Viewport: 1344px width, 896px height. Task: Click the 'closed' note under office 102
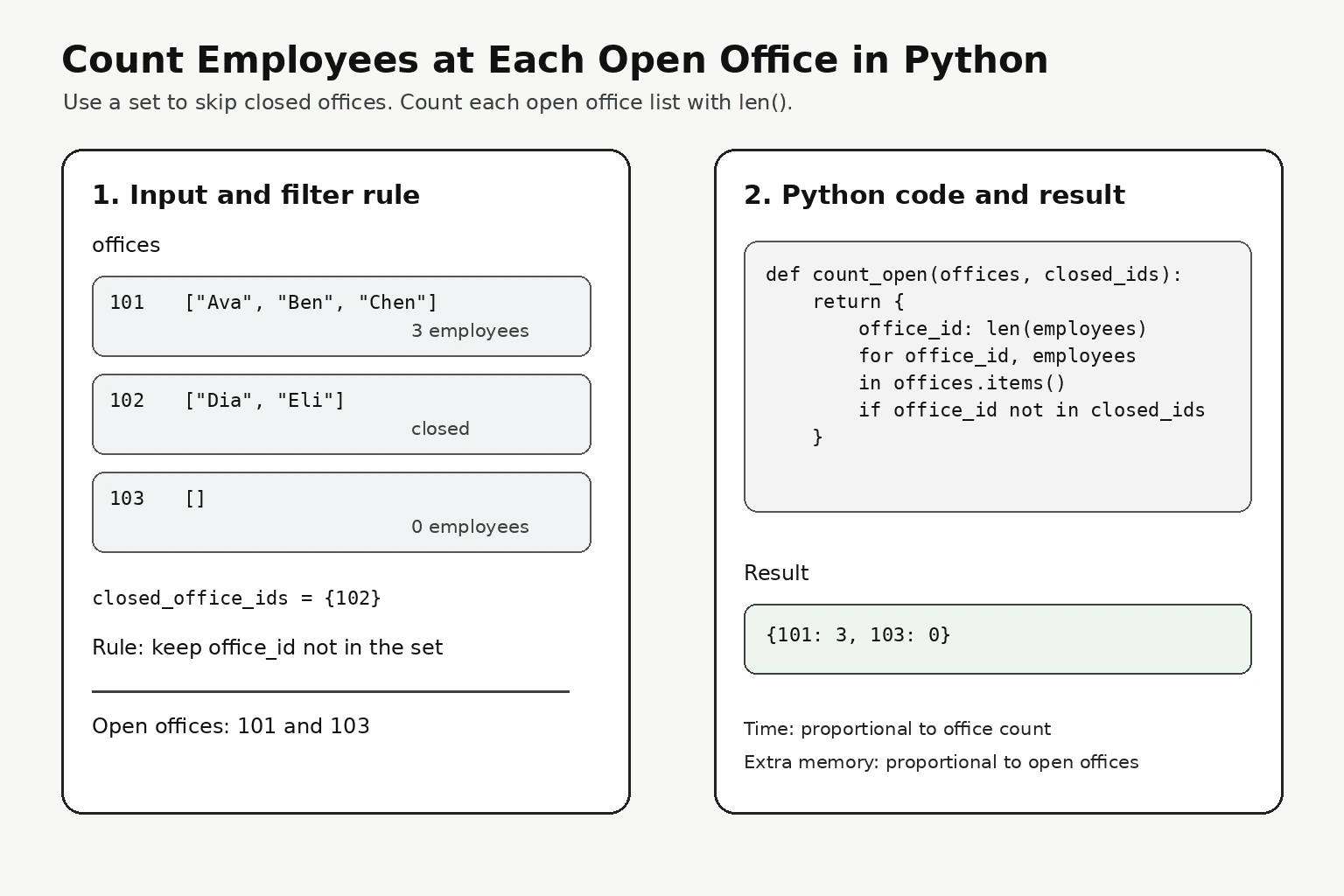[440, 429]
